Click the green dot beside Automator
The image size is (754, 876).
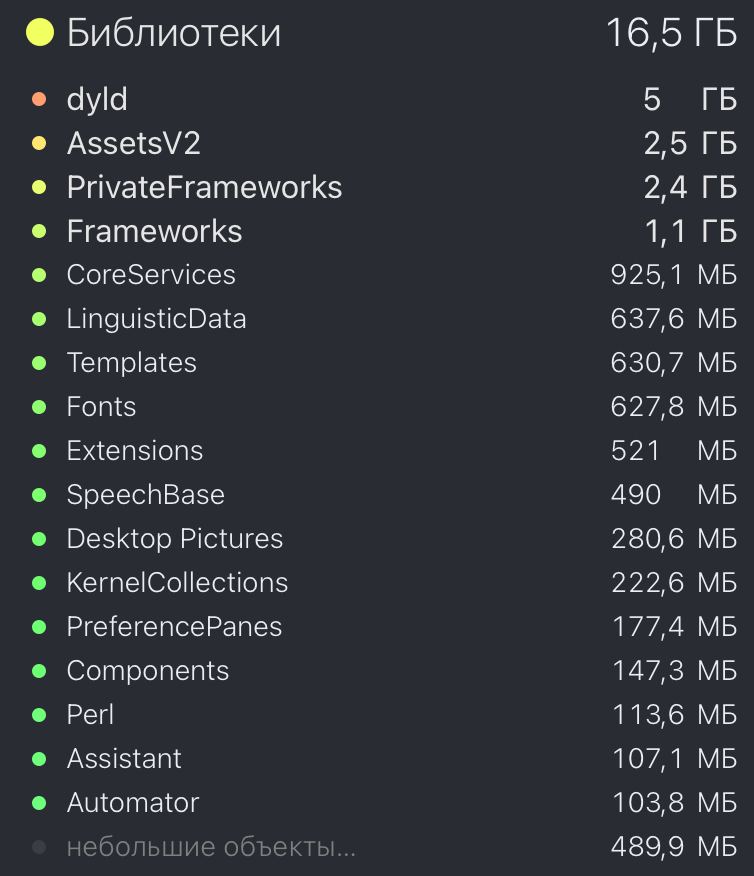tap(39, 803)
